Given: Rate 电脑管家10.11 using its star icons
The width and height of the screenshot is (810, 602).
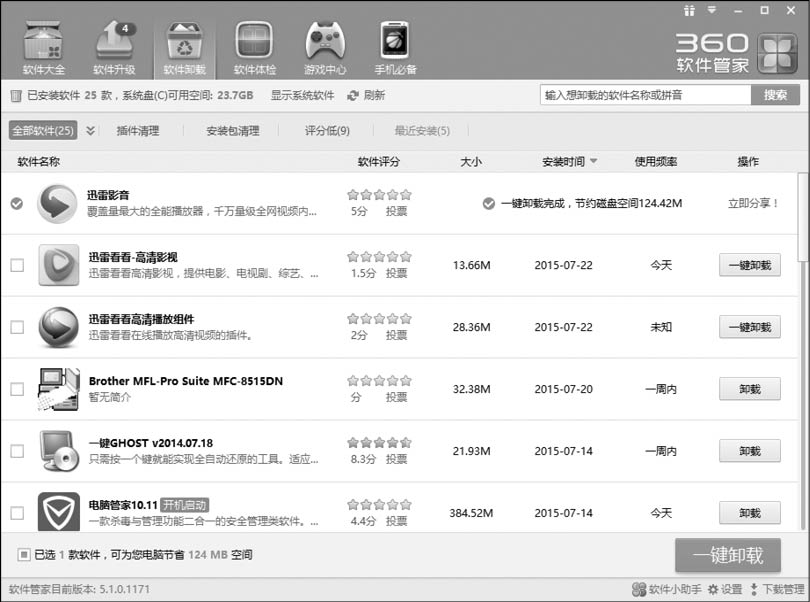Looking at the screenshot, I should pos(379,505).
